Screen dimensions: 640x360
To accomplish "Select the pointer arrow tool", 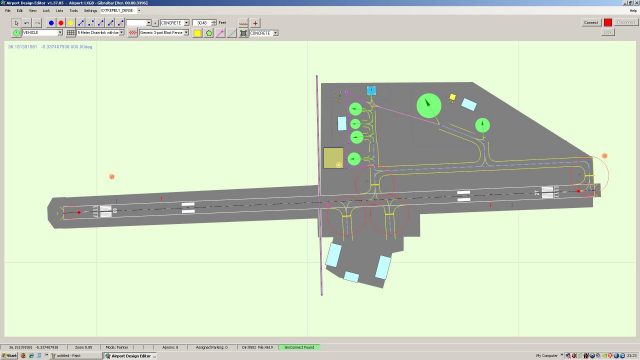I will point(16,23).
